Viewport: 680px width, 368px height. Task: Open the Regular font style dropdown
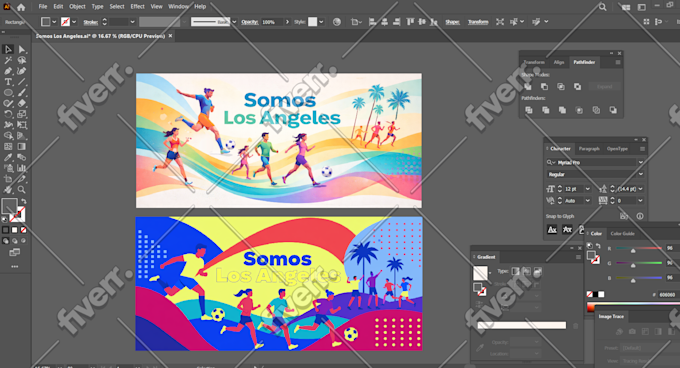coord(641,174)
